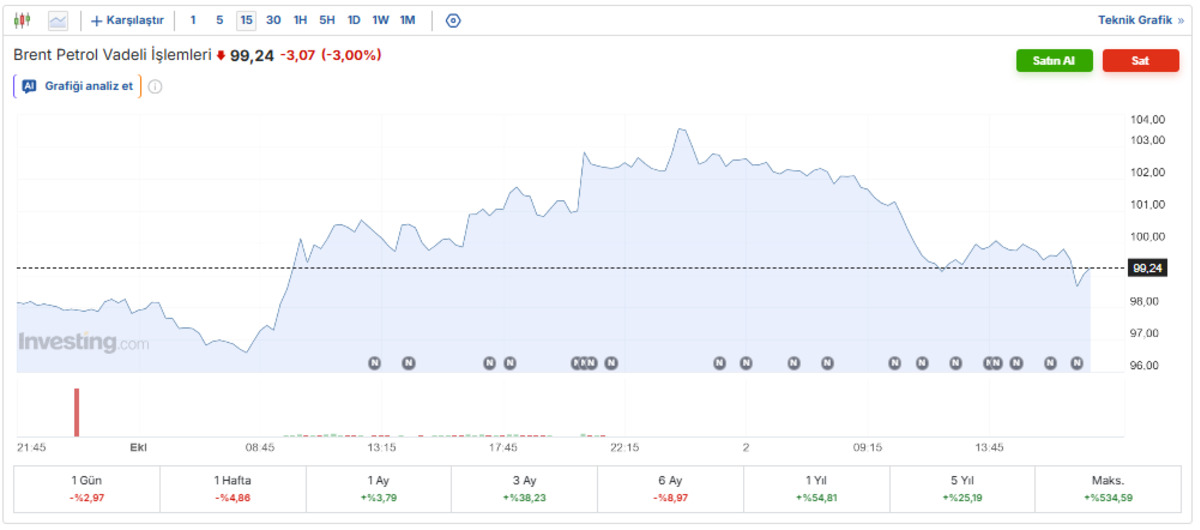The height and width of the screenshot is (530, 1200).
Task: Choose the 1M interval
Action: point(407,20)
